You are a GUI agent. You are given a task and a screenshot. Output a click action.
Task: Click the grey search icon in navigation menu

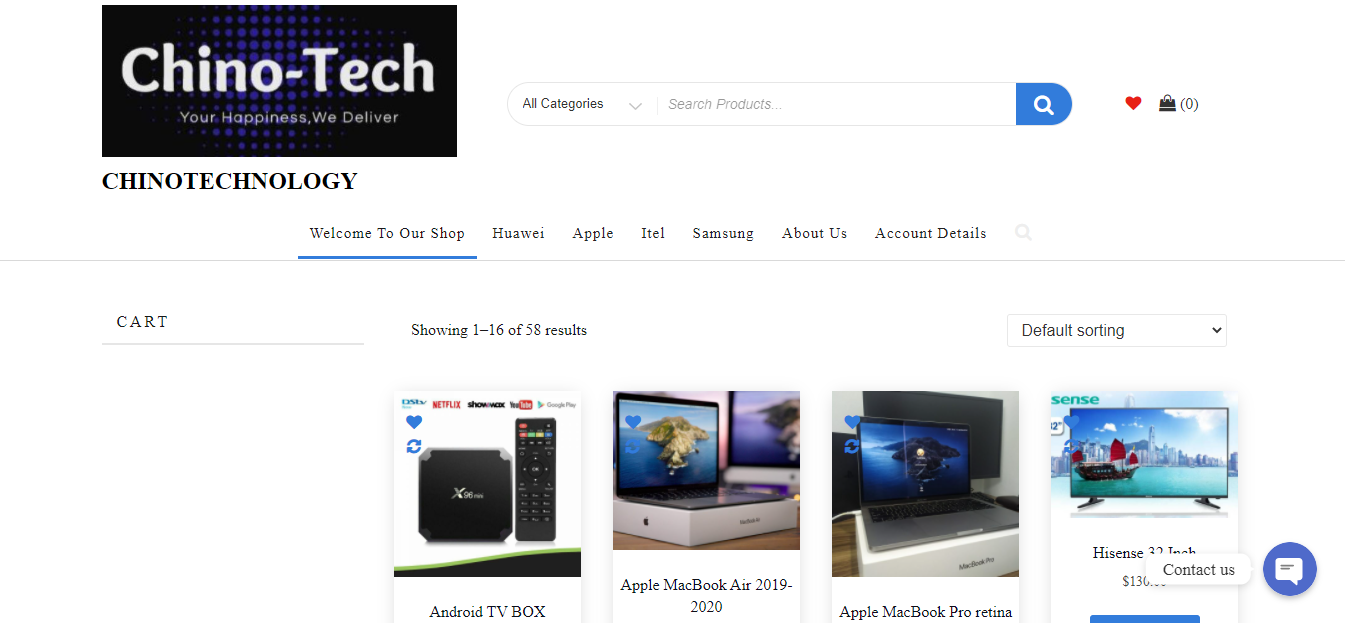pyautogui.click(x=1023, y=233)
